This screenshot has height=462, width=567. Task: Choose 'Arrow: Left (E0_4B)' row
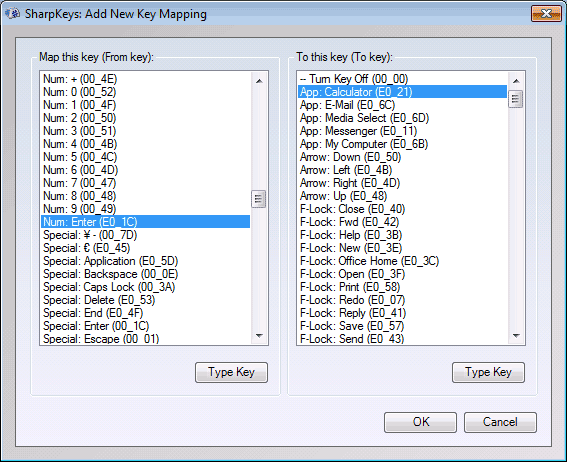(x=402, y=170)
